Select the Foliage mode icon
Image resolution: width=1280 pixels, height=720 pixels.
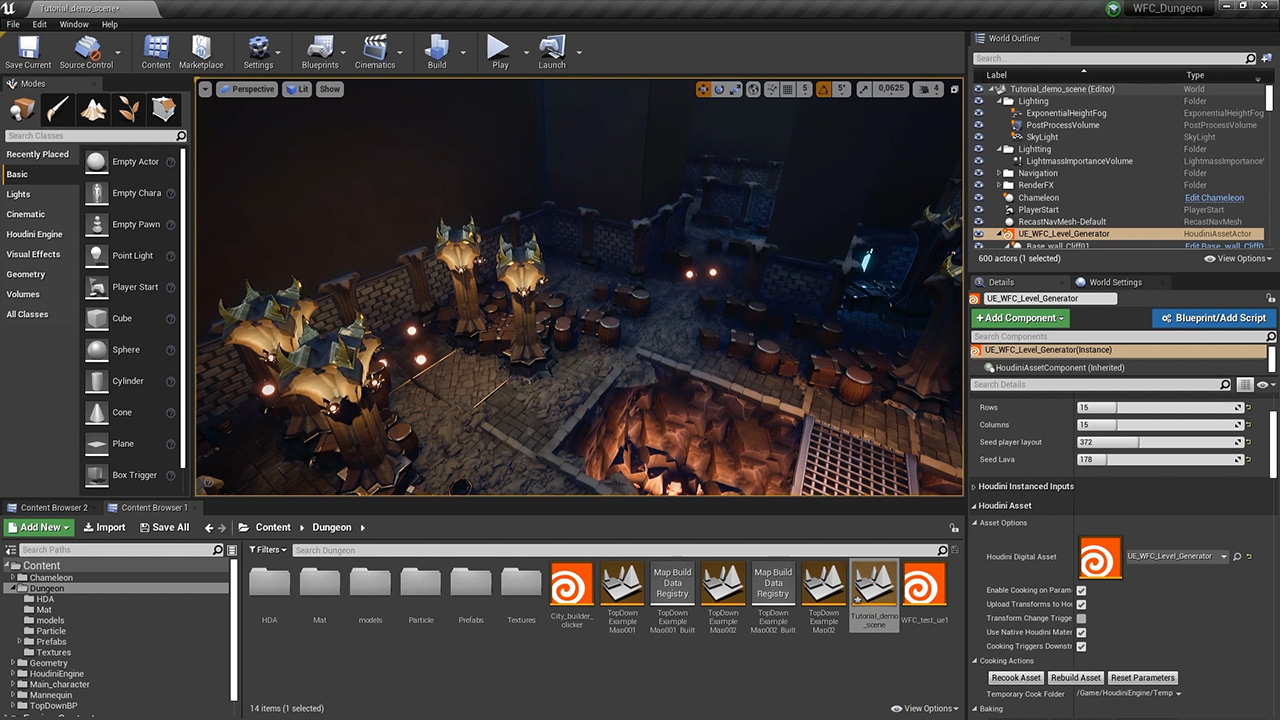128,109
